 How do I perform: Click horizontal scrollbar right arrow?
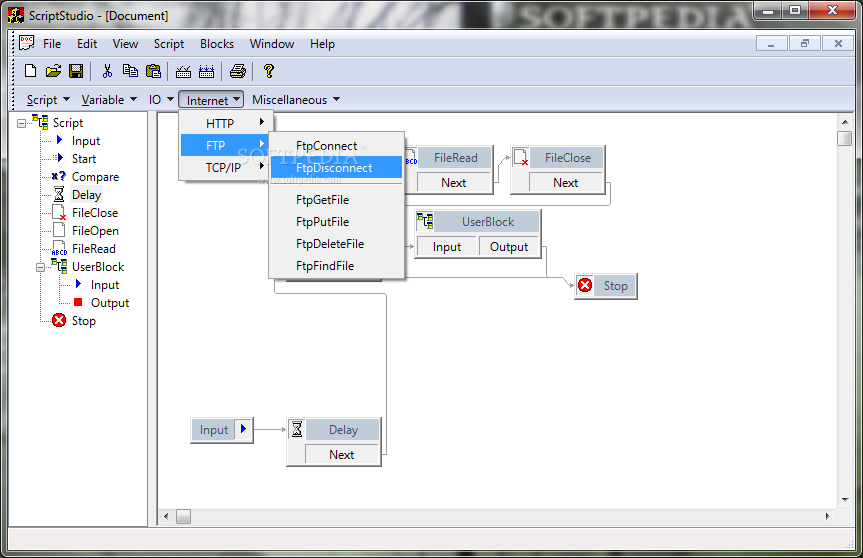click(827, 516)
